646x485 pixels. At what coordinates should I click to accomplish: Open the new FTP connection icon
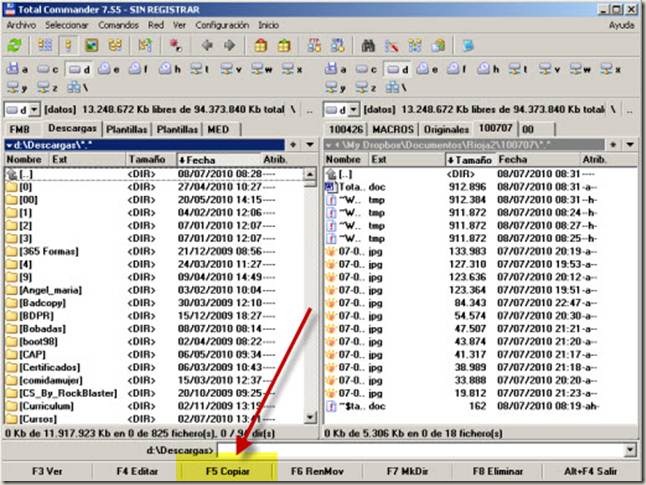coord(337,45)
